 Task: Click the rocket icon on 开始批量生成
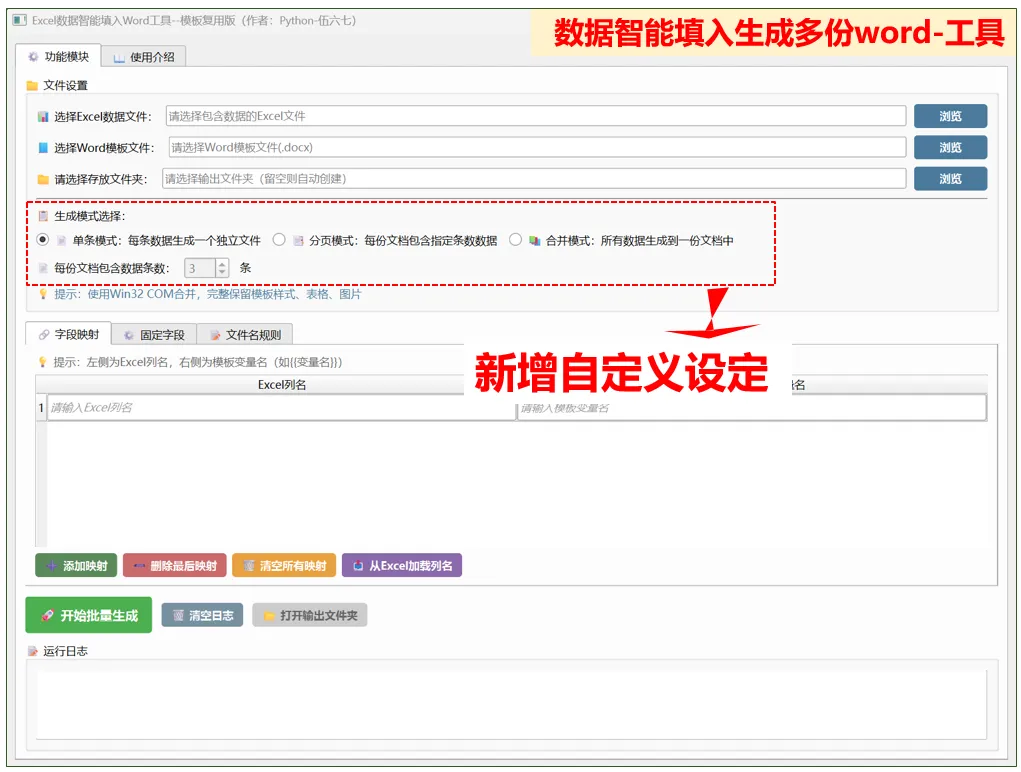47,615
